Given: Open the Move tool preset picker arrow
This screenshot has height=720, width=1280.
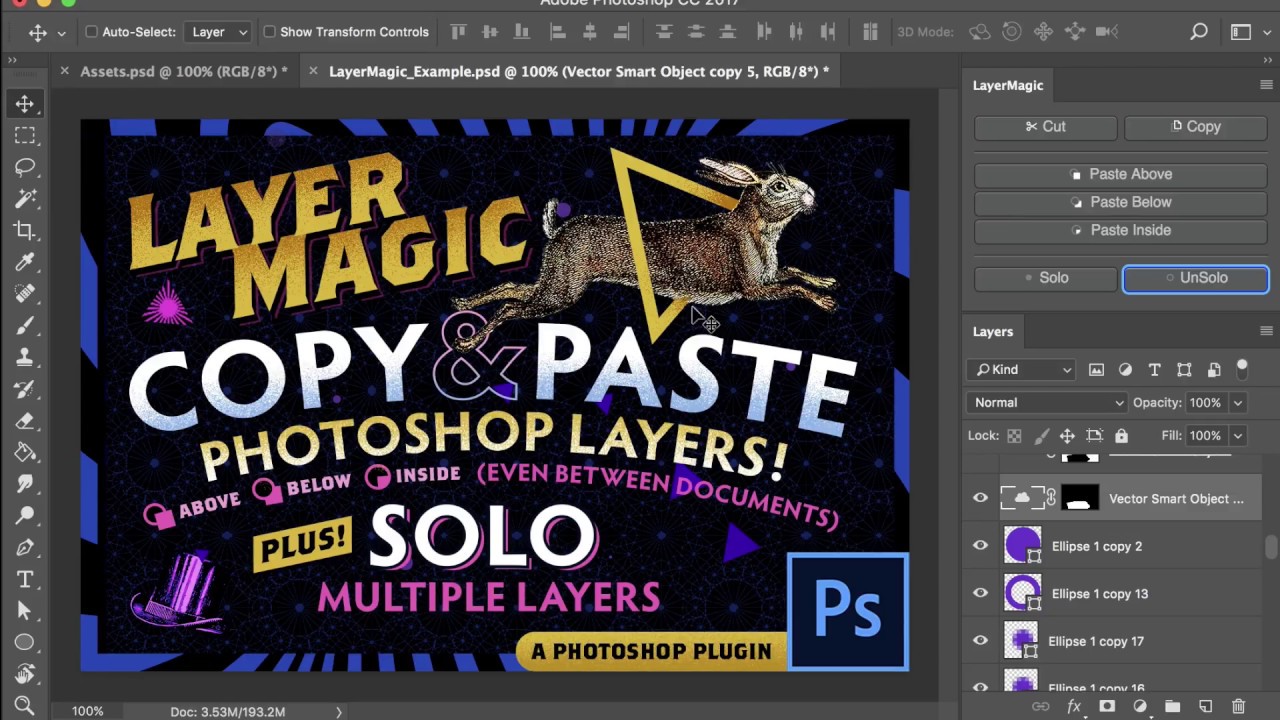Looking at the screenshot, I should click(61, 33).
